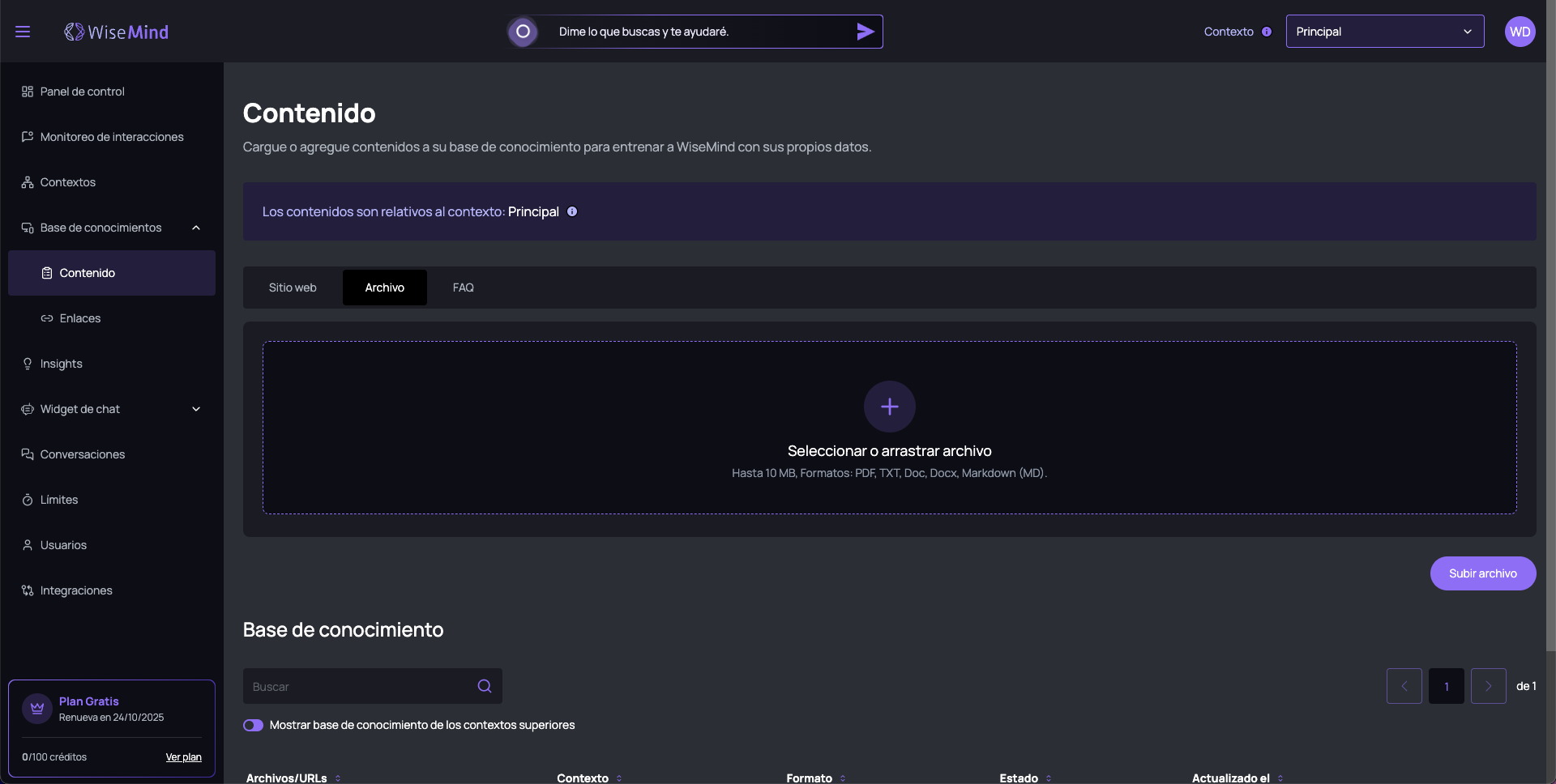
Task: Click info icon beside Principal in banner
Action: (572, 211)
